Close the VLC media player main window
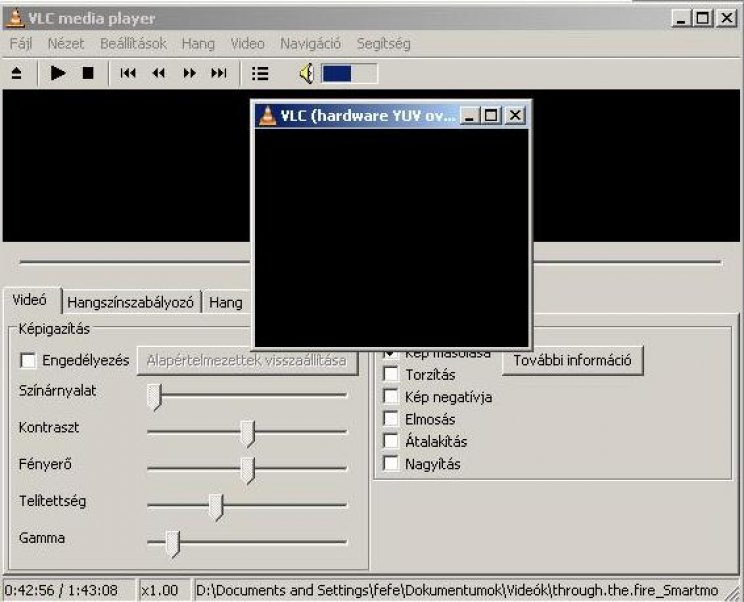This screenshot has width=744, height=602. 726,18
